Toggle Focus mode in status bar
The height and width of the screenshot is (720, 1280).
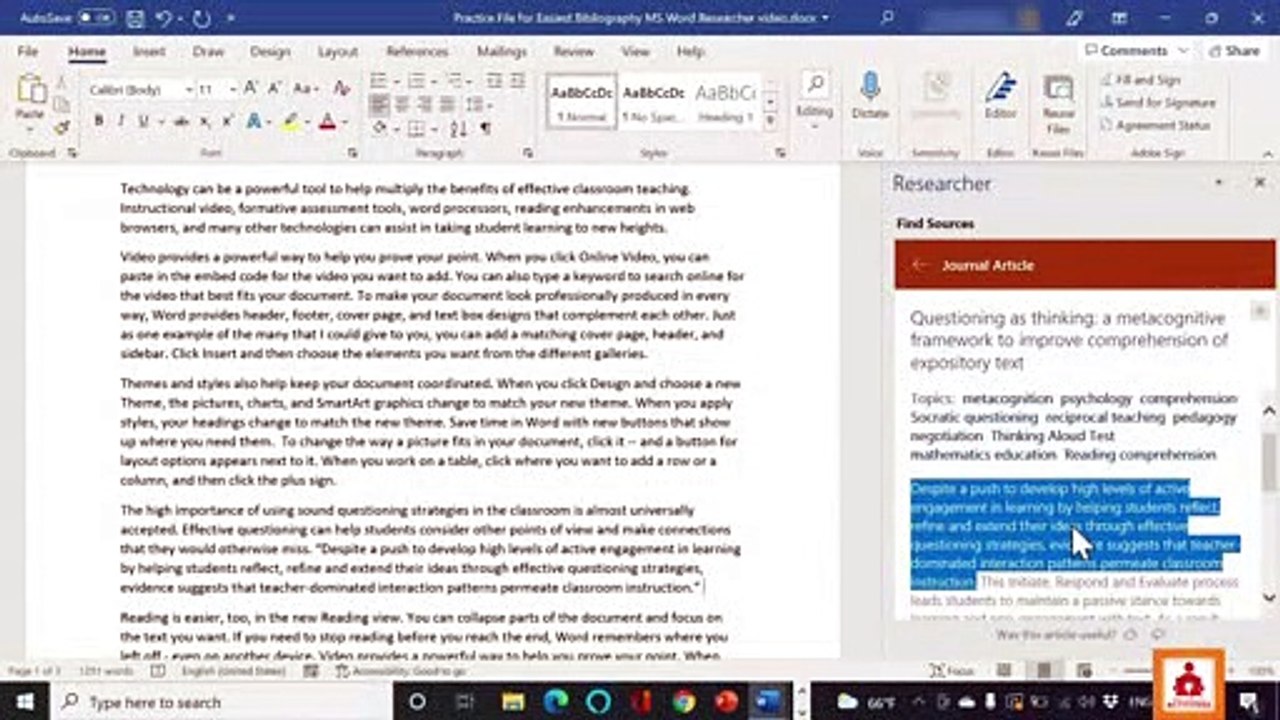tap(951, 670)
